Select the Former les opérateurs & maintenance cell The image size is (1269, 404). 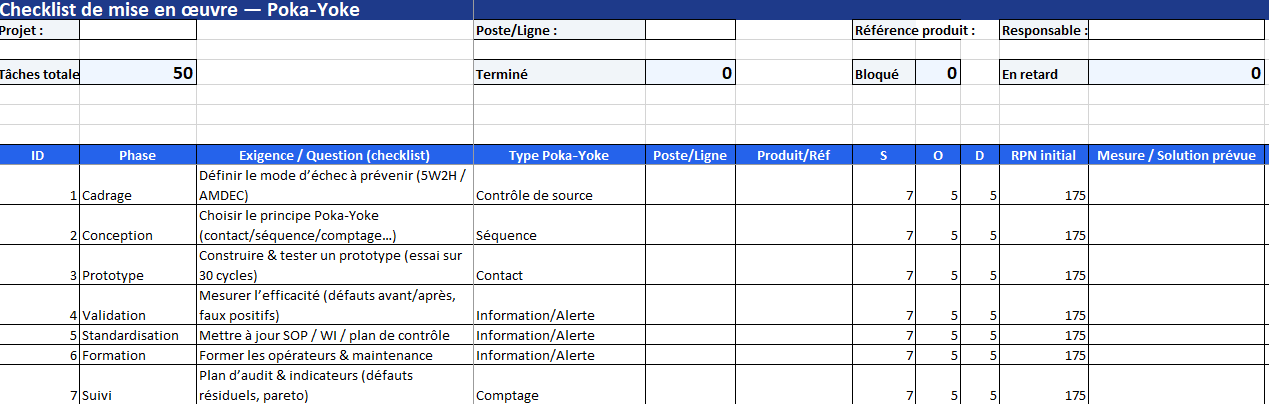coord(334,355)
